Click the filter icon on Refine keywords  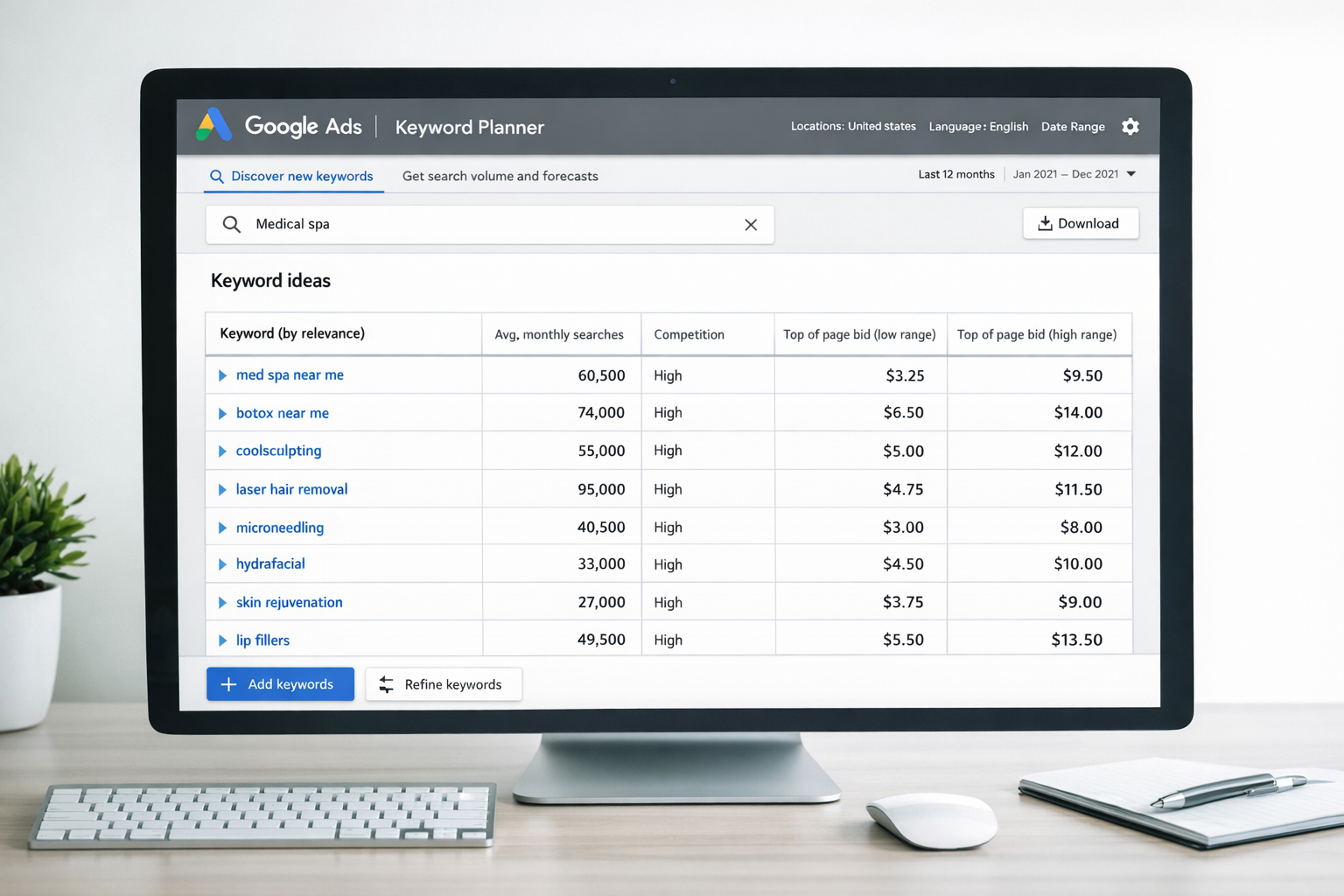(386, 683)
